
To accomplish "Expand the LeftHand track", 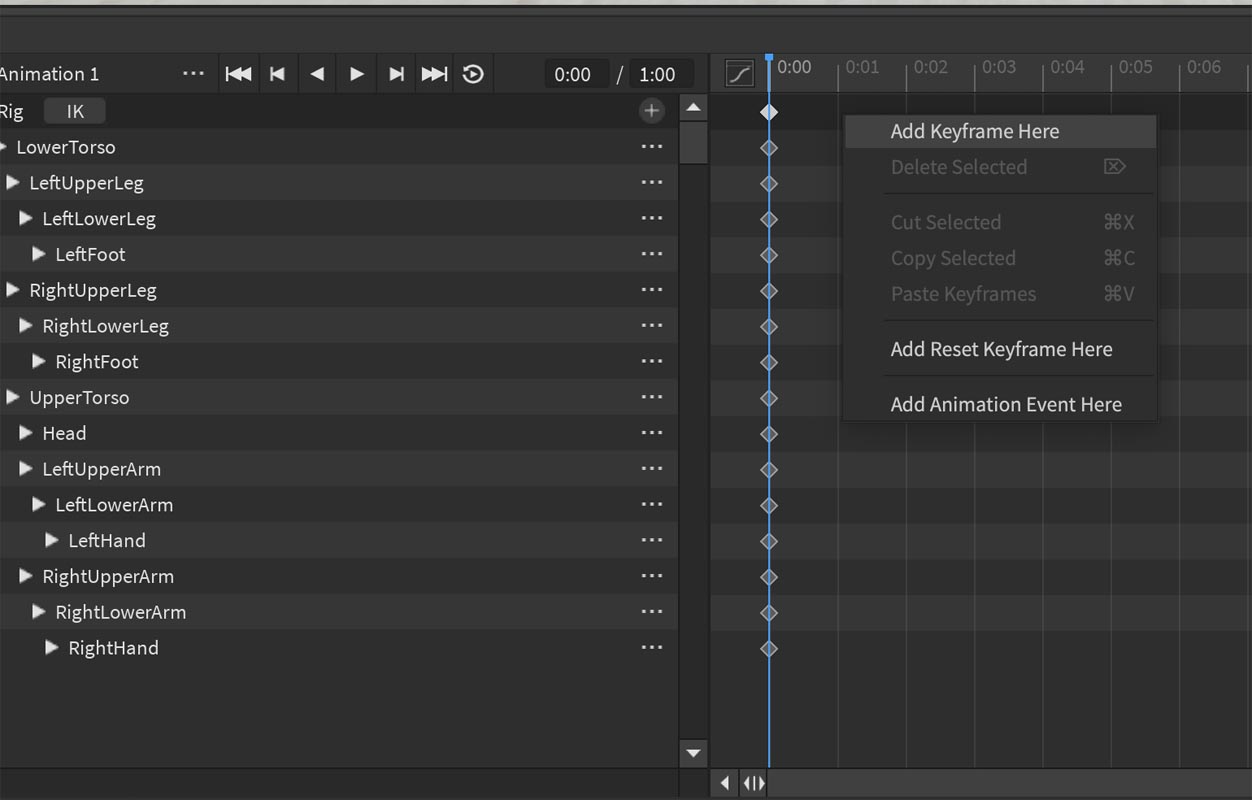I will tap(52, 540).
